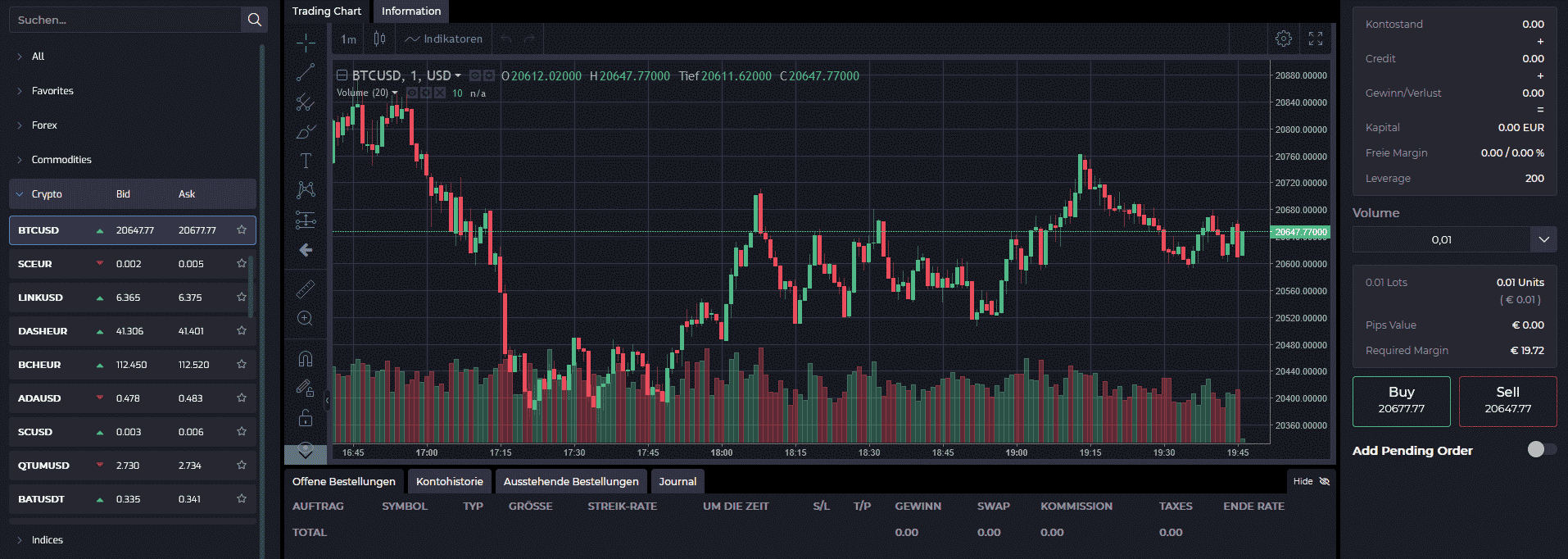Open chart settings gear icon
1568x559 pixels.
pyautogui.click(x=1284, y=39)
